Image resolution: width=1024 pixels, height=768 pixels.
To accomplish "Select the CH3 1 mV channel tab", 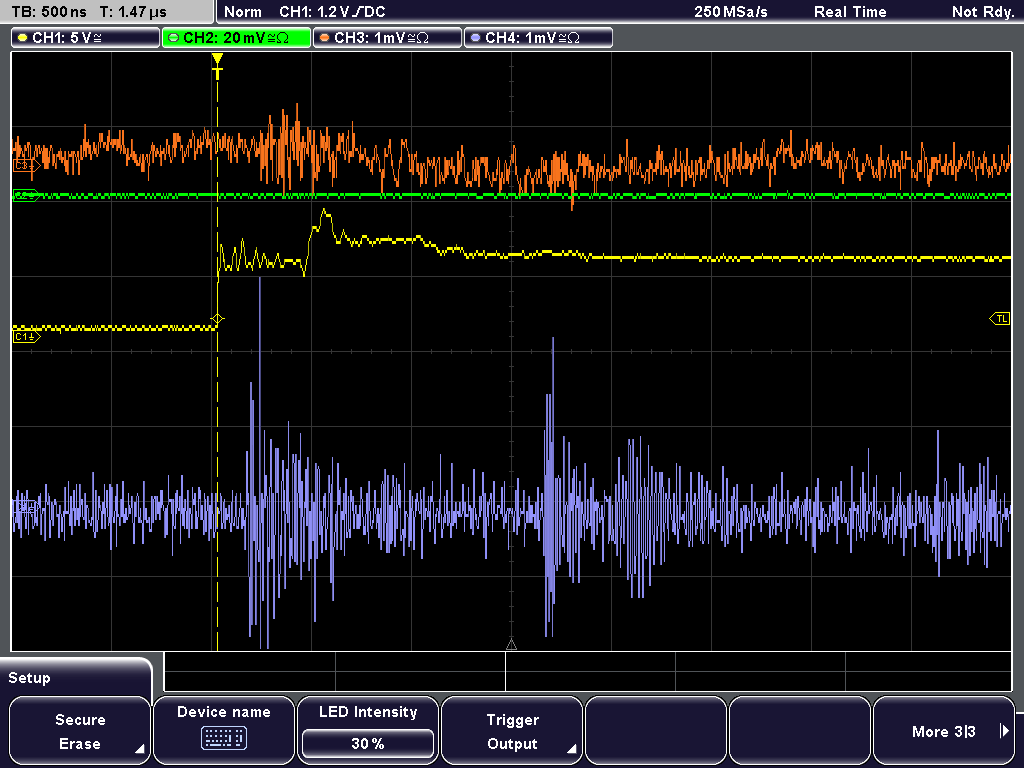I will pos(387,38).
